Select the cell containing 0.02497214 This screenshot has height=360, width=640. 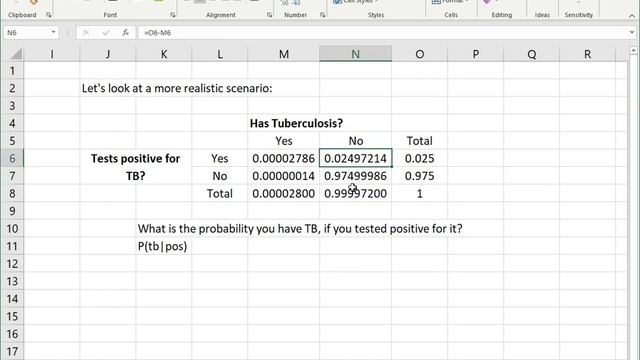pyautogui.click(x=356, y=158)
